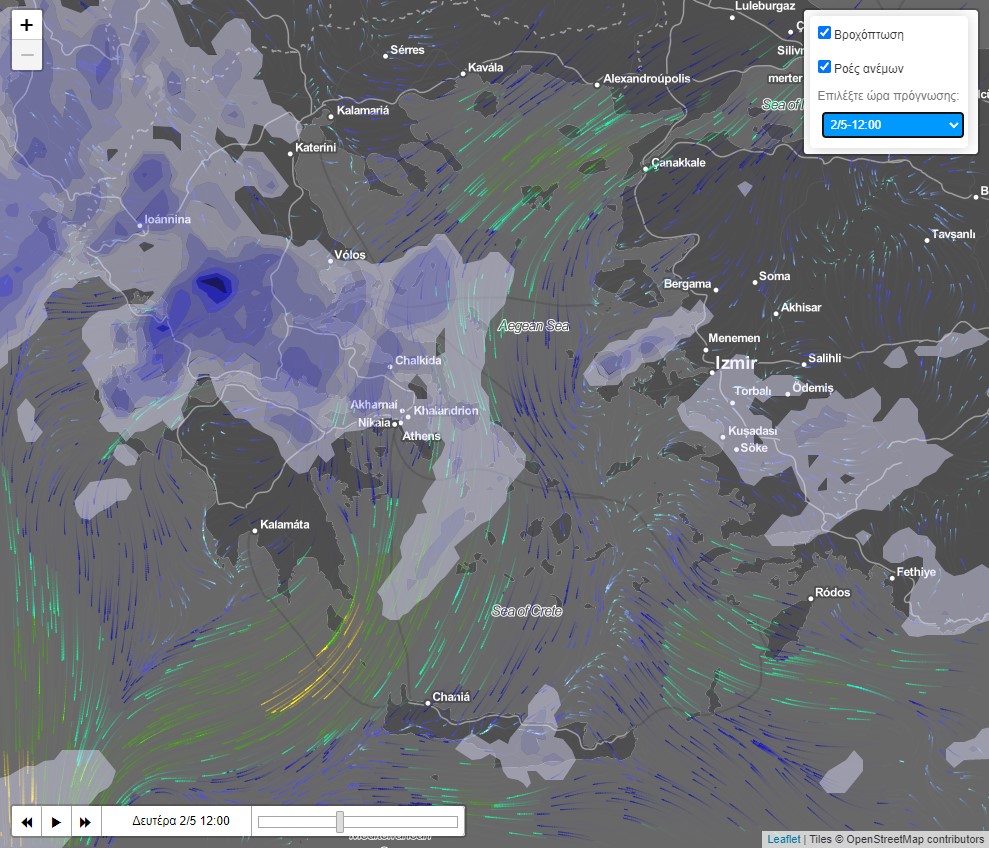Click the Δευτέρα 2/5 12:00 time label
Image resolution: width=989 pixels, height=848 pixels.
point(181,821)
